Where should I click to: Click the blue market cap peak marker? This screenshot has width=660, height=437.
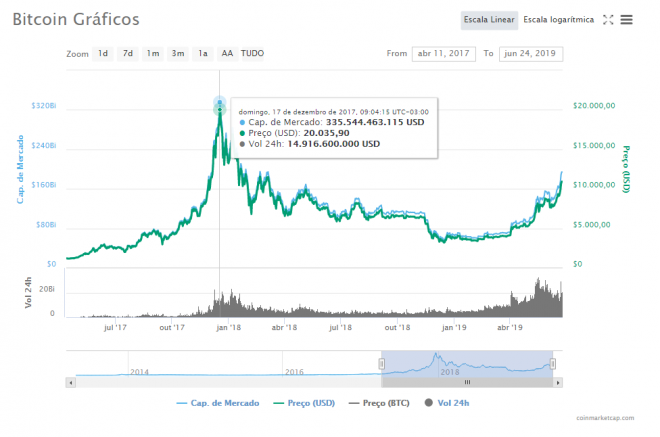(219, 102)
